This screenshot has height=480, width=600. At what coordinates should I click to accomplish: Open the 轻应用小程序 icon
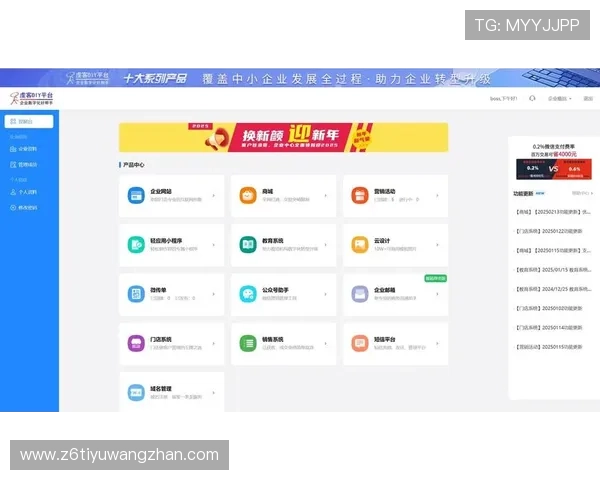136,245
